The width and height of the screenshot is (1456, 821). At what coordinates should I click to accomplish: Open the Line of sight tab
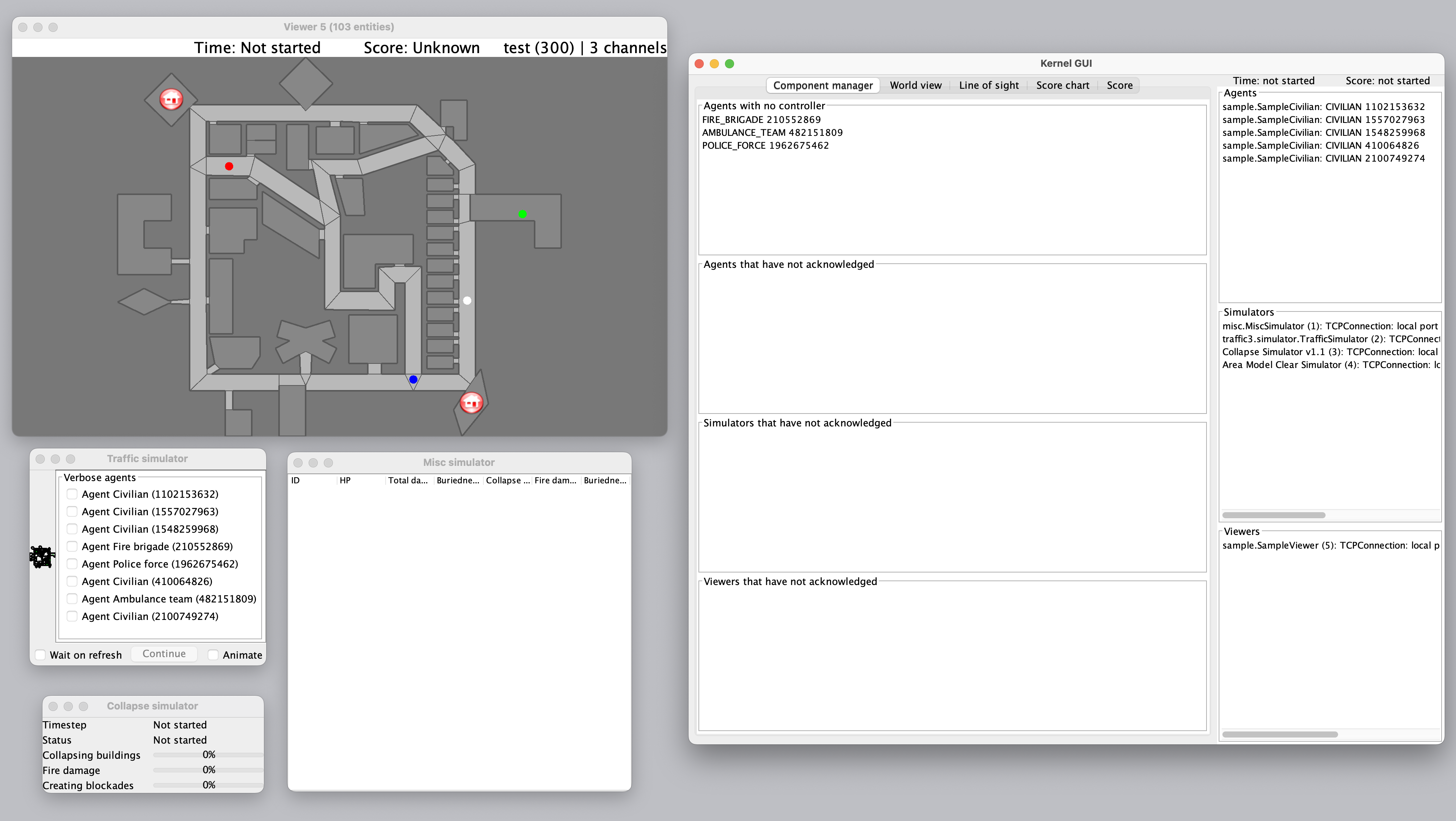coord(988,85)
